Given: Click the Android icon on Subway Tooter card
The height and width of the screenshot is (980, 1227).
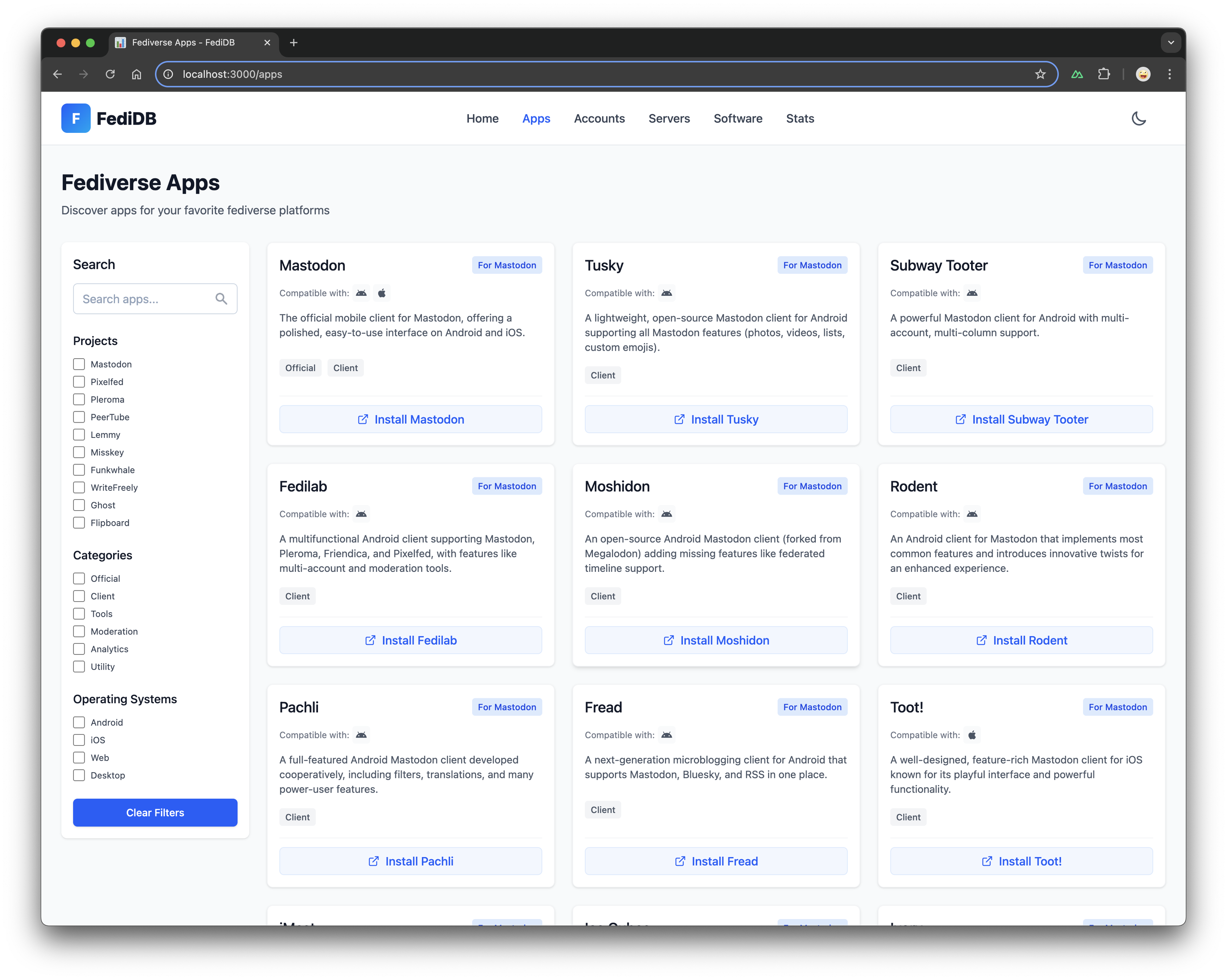Looking at the screenshot, I should 972,293.
